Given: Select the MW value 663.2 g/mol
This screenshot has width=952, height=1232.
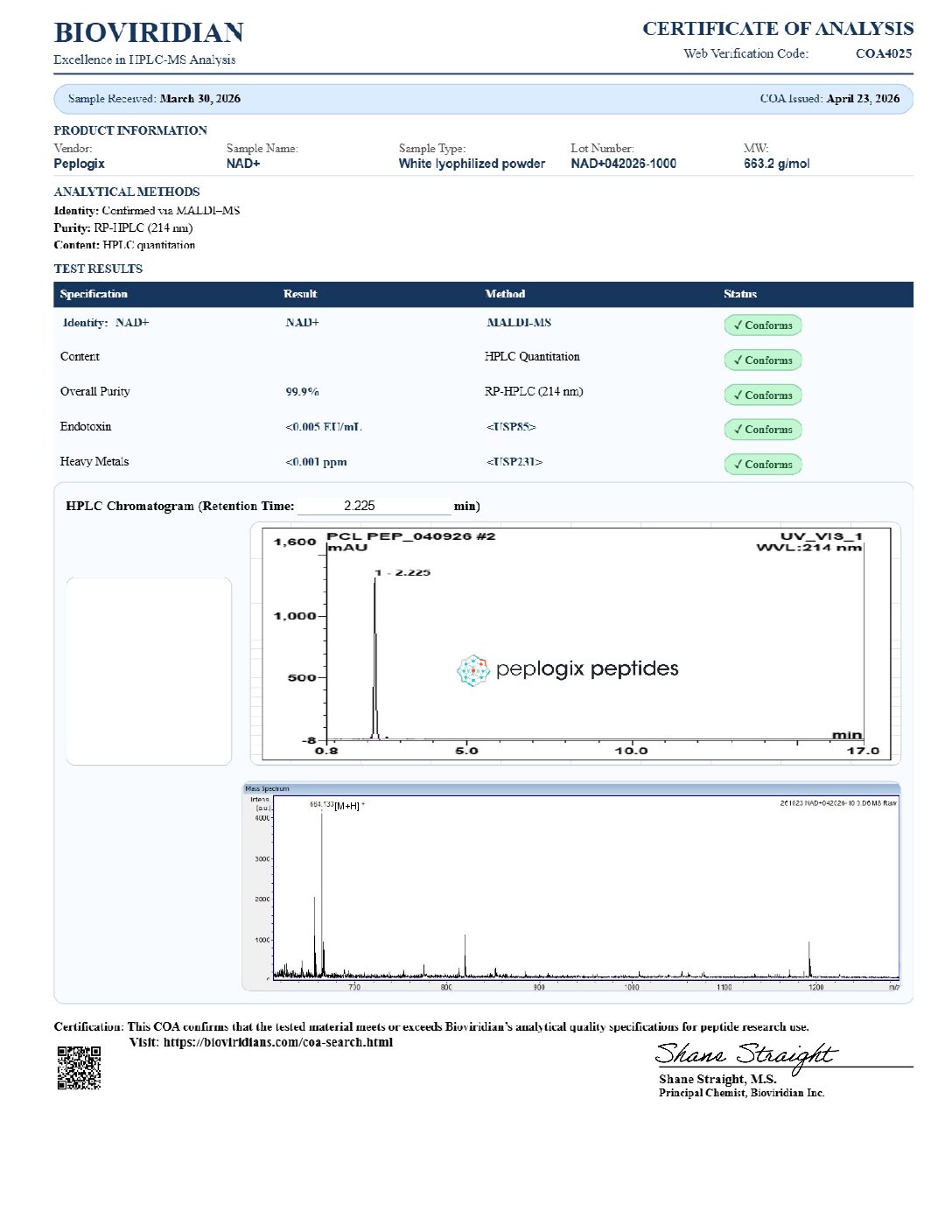Looking at the screenshot, I should (x=777, y=164).
